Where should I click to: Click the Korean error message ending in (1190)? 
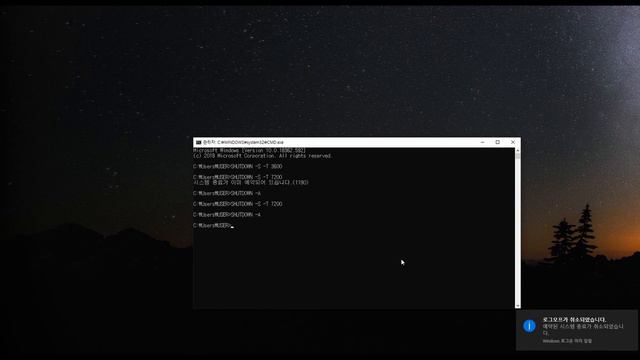click(x=251, y=182)
